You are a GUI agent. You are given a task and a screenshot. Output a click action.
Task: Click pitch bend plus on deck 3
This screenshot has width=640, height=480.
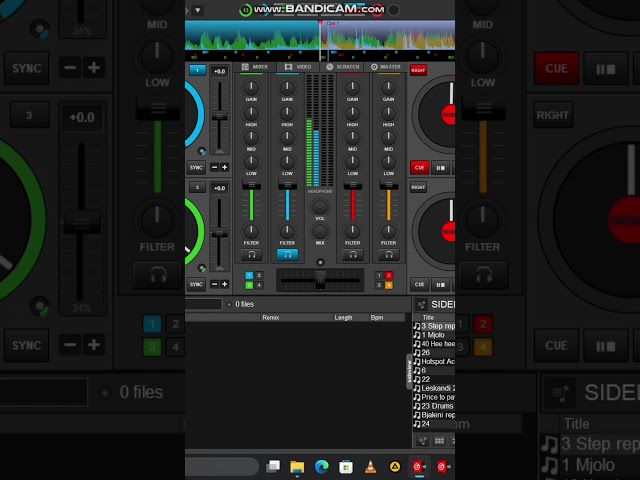pos(224,284)
